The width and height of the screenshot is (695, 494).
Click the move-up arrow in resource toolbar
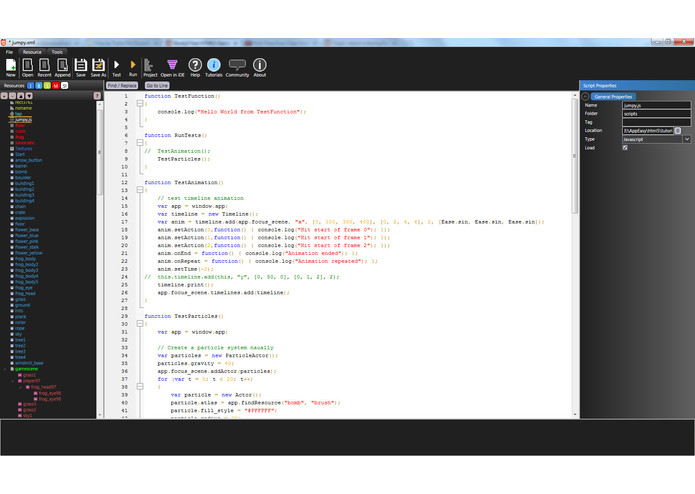(x=21, y=96)
